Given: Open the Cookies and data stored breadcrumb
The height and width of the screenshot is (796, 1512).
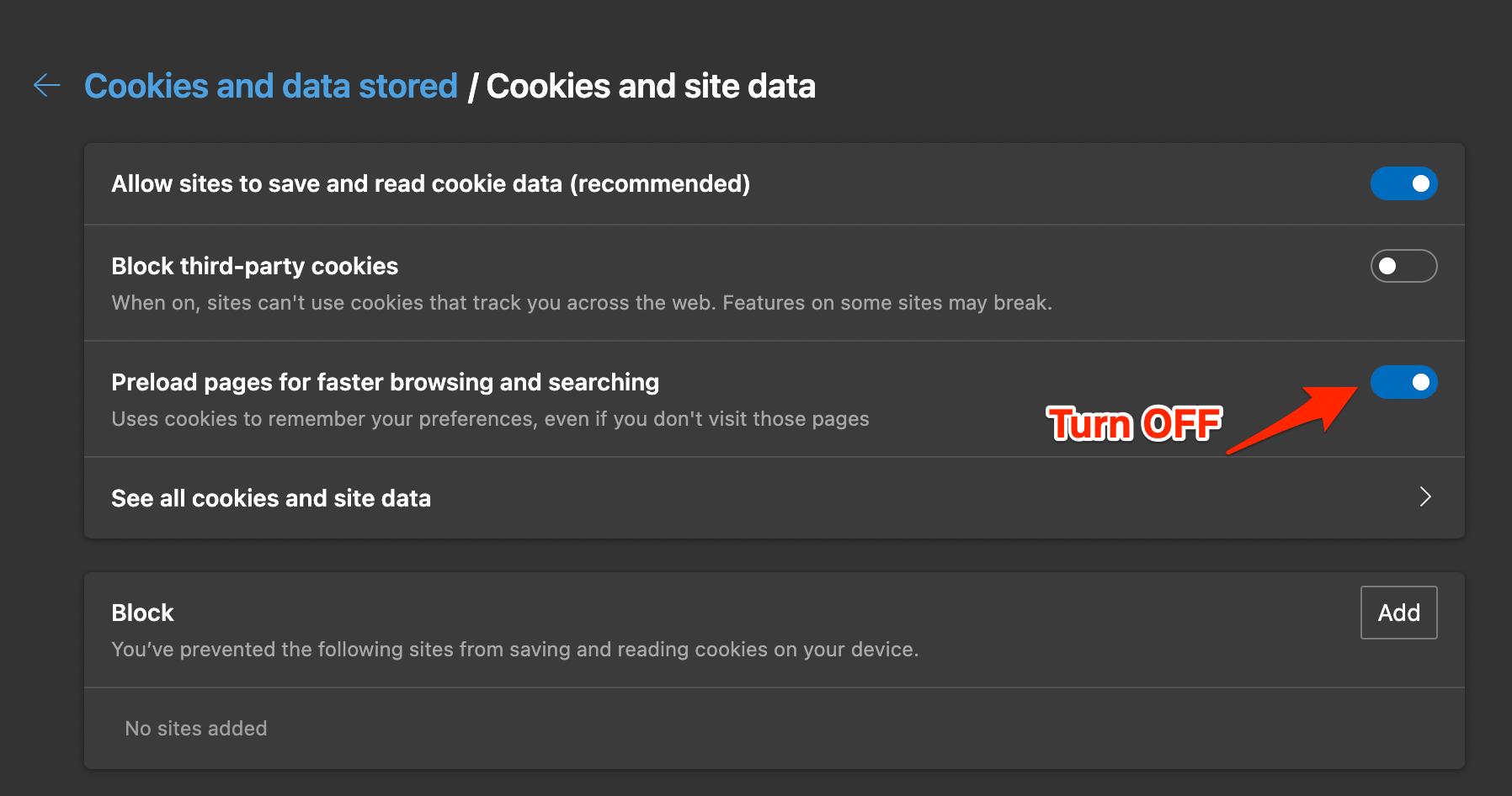Looking at the screenshot, I should 271,86.
